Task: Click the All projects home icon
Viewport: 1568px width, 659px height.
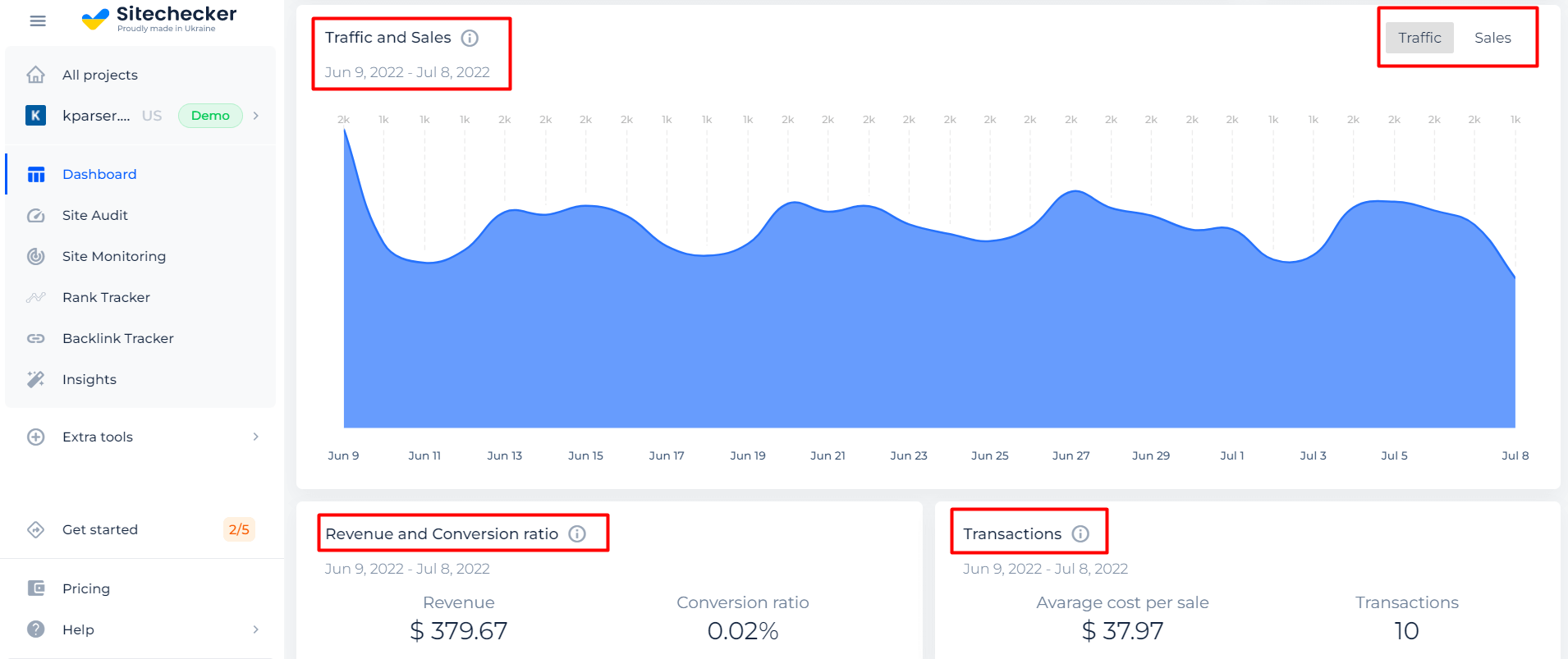Action: 36,75
